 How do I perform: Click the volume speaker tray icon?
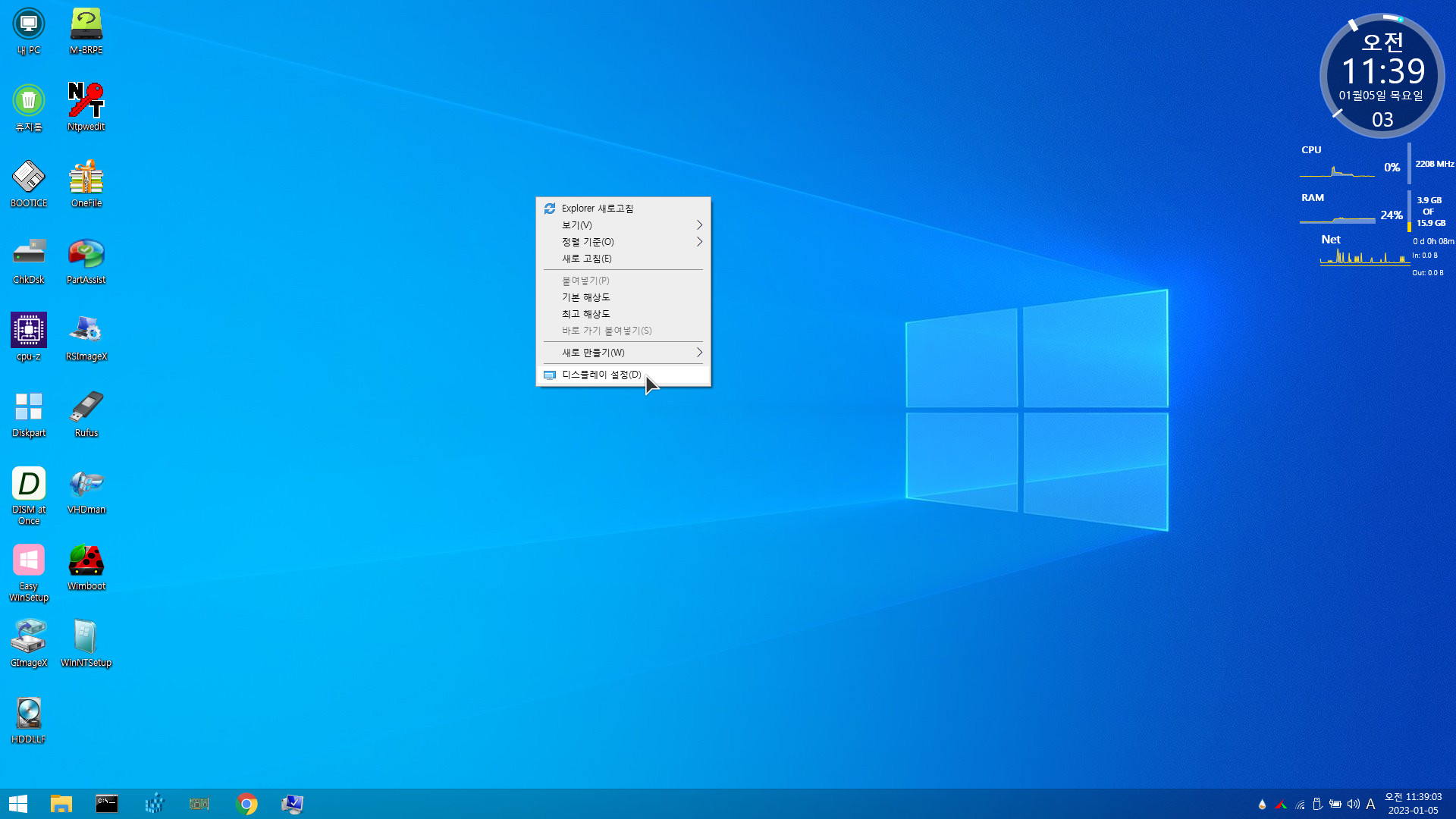point(1354,804)
